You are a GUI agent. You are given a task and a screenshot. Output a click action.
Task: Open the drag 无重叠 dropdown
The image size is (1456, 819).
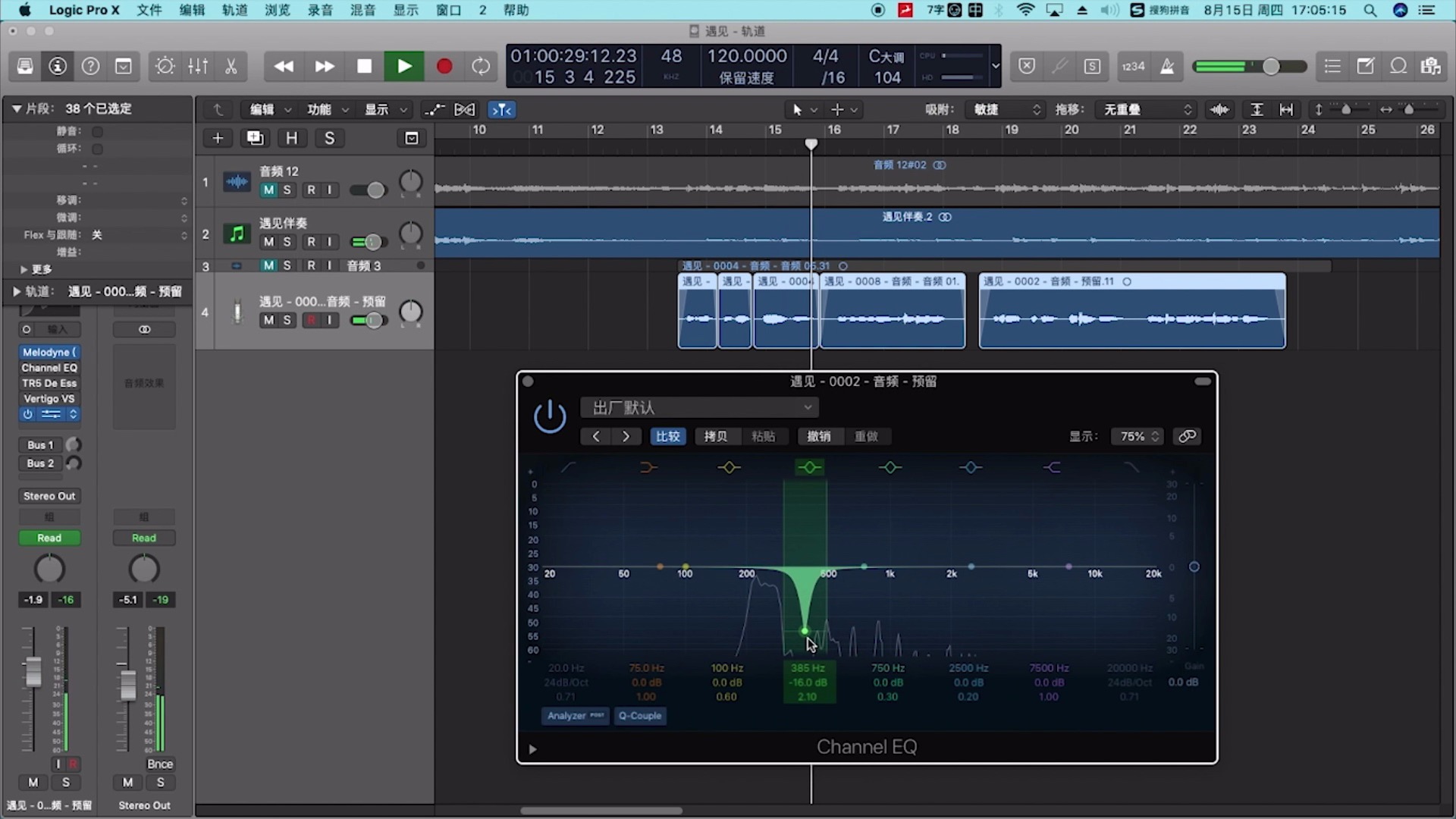1147,110
